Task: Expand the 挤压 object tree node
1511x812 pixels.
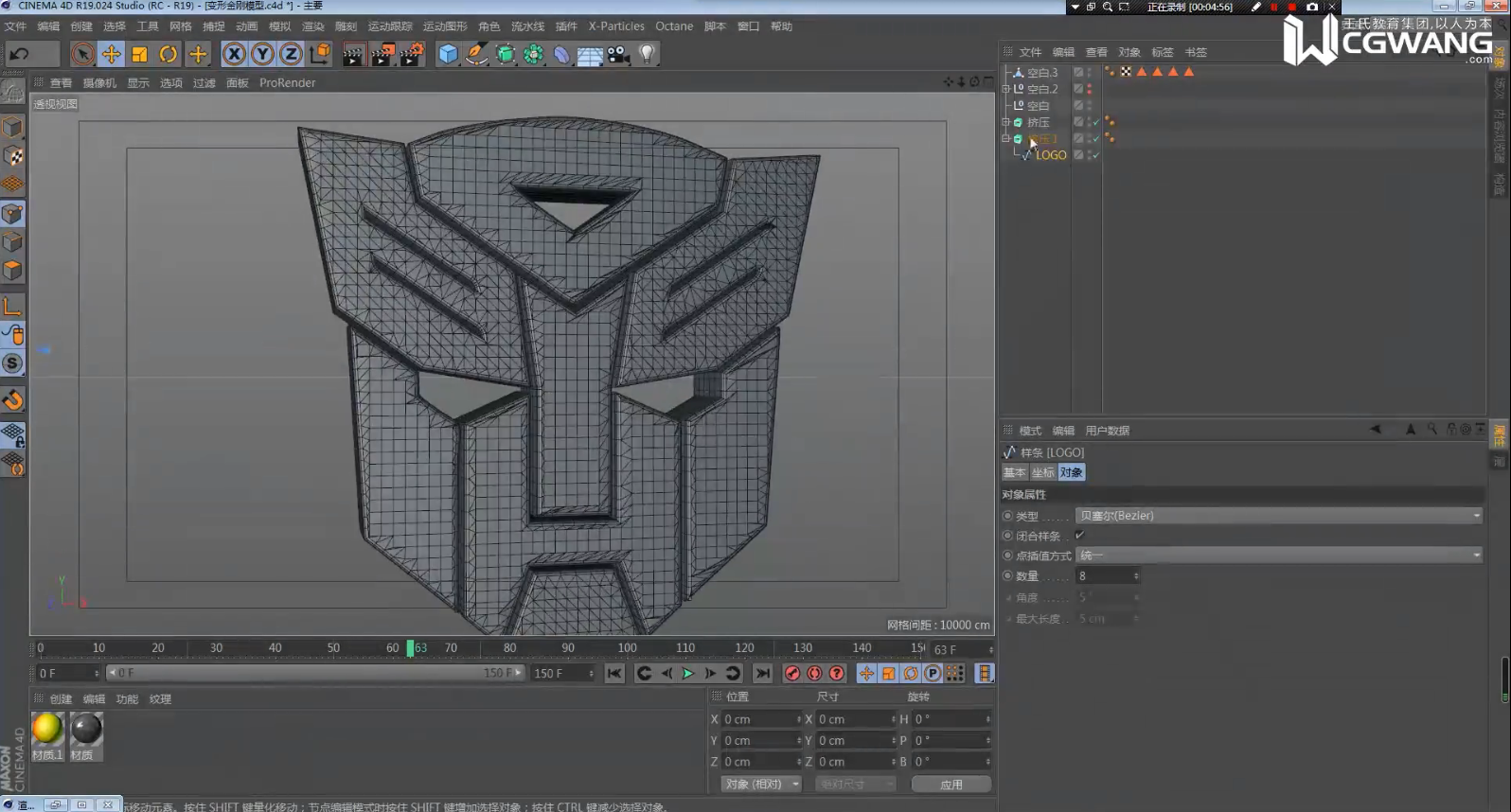Action: tap(1006, 122)
